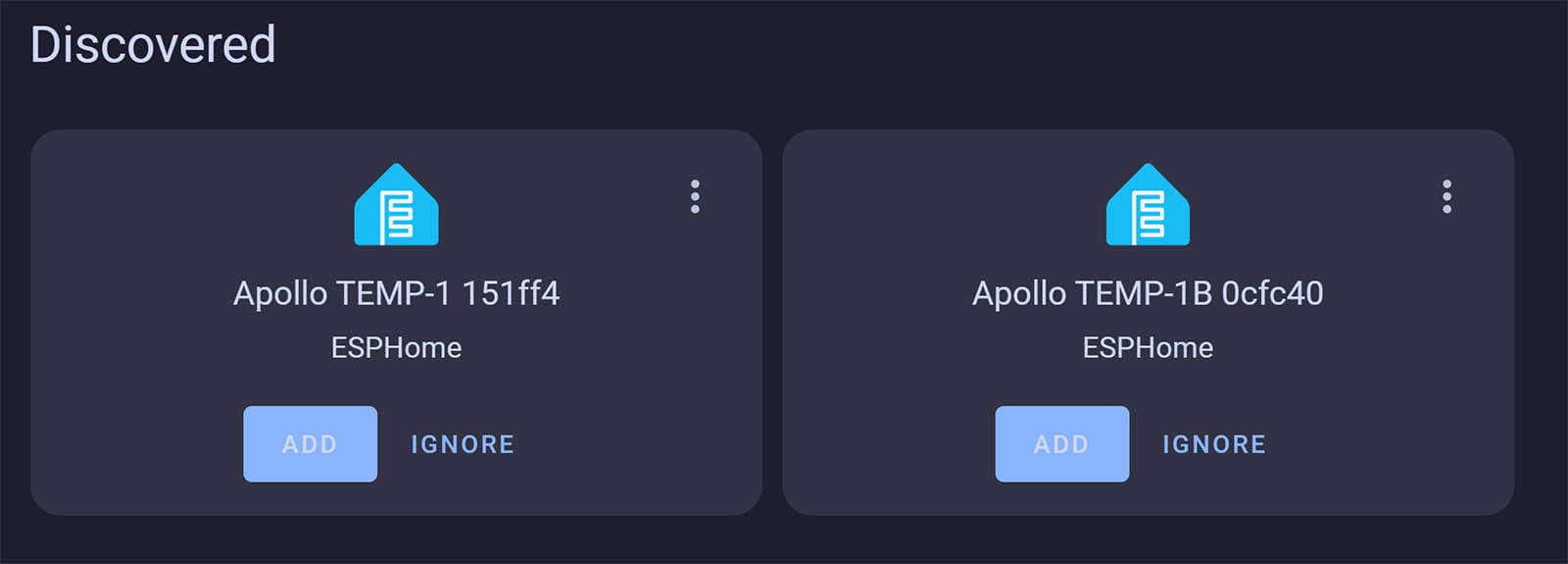This screenshot has width=1568, height=564.
Task: Ignore the Apollo TEMP-1 151ff4 discovery
Action: coord(463,444)
